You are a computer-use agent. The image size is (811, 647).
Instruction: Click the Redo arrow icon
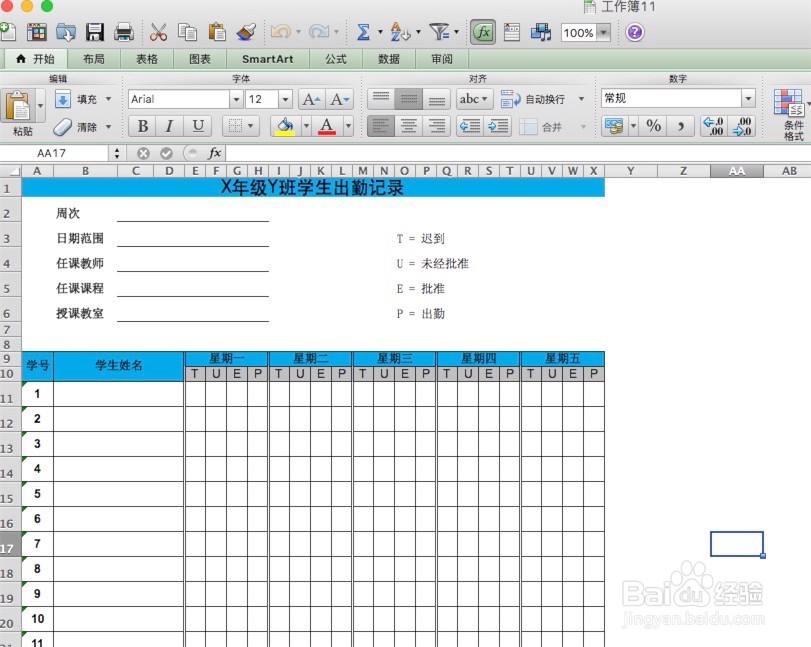pyautogui.click(x=318, y=33)
